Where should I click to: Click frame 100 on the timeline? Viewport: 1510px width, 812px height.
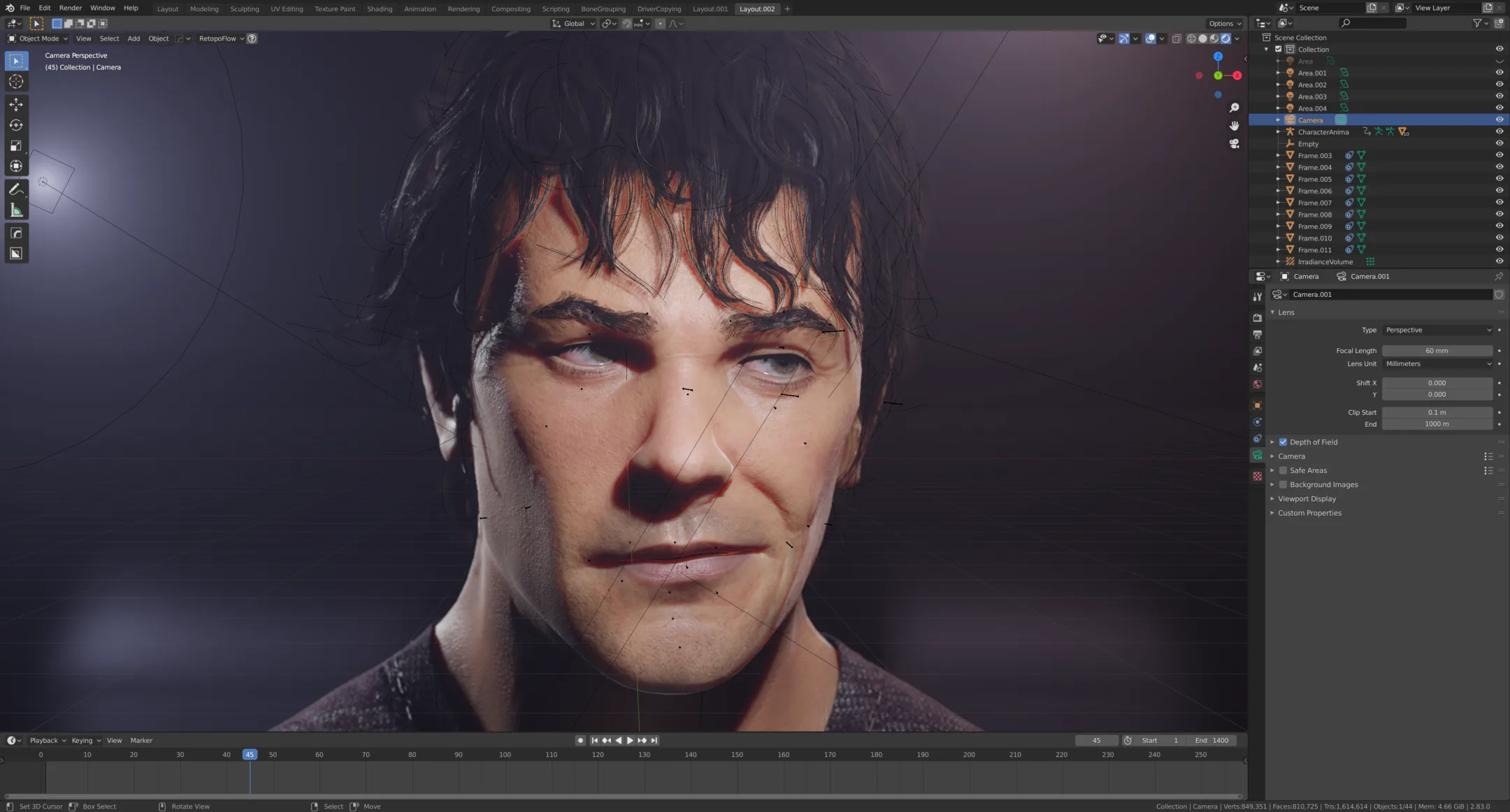pyautogui.click(x=505, y=755)
